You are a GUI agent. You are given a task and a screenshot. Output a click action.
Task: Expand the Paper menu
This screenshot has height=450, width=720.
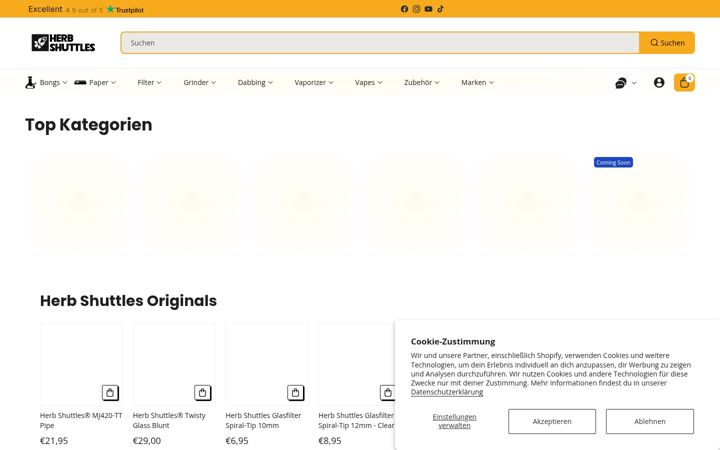tap(102, 82)
